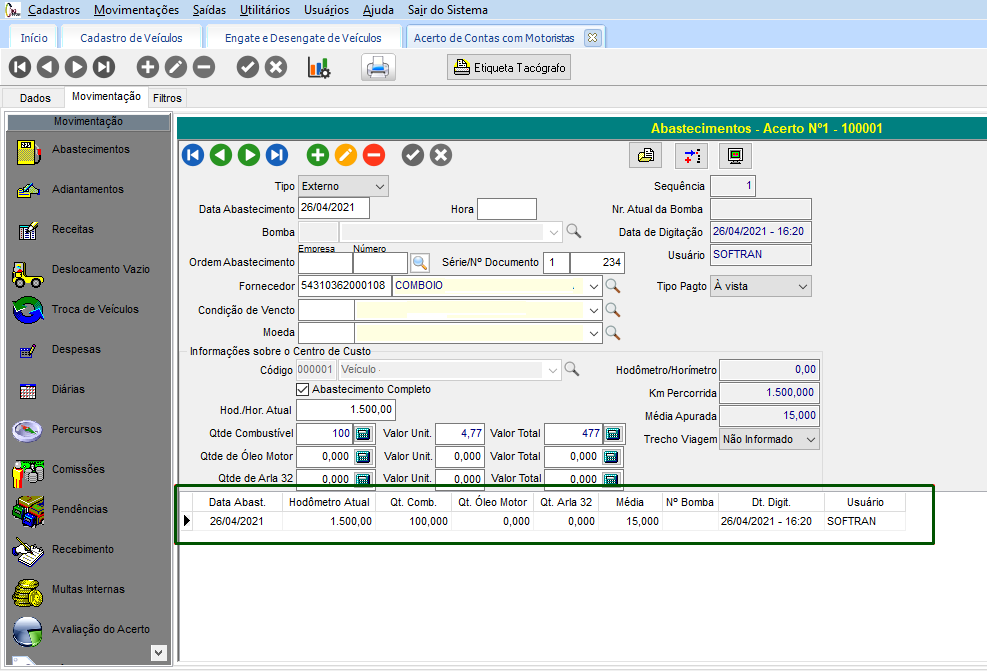Open the Movimentações menu

pos(138,10)
